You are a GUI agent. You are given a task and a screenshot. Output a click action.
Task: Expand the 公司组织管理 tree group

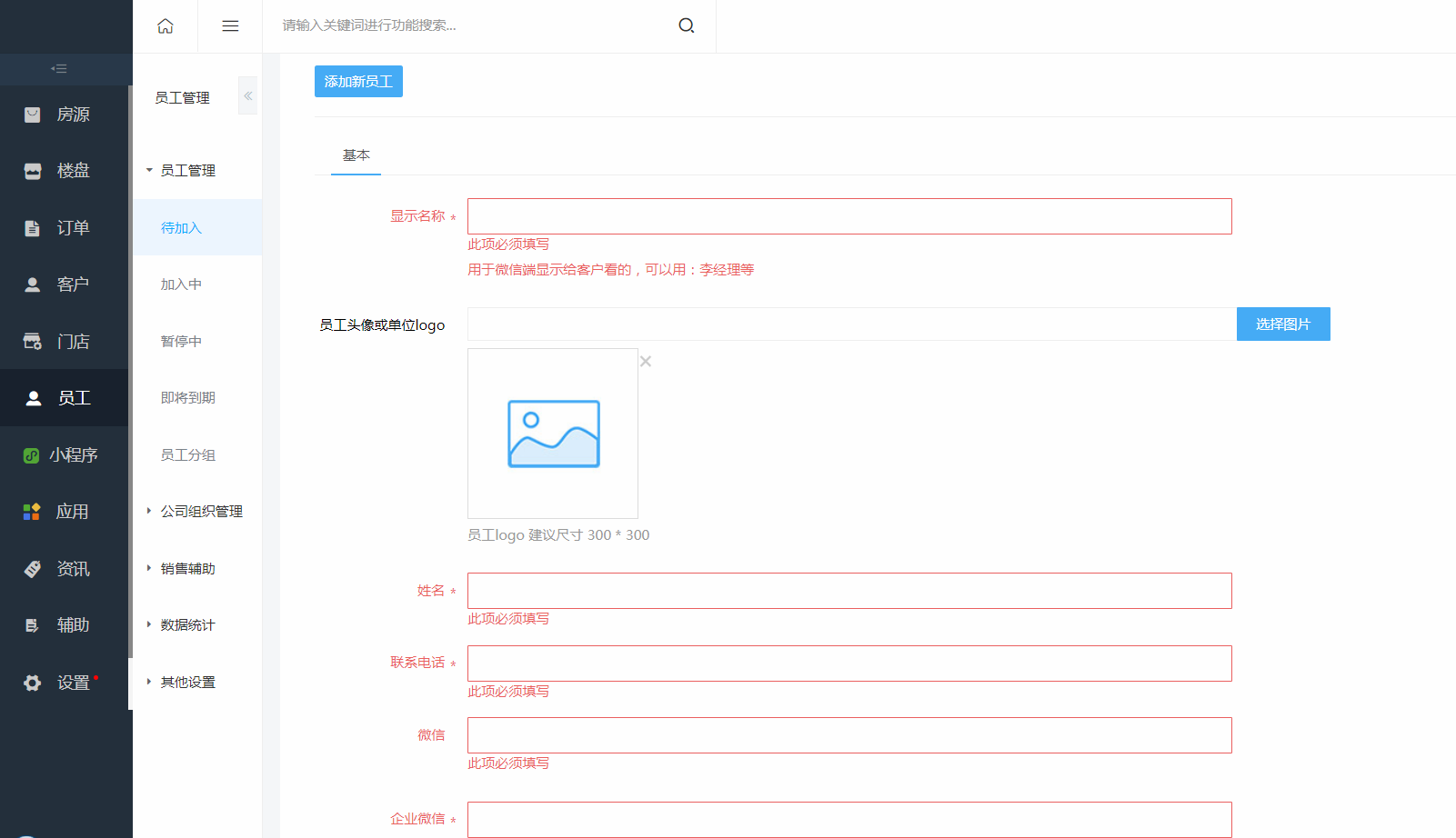pyautogui.click(x=201, y=512)
